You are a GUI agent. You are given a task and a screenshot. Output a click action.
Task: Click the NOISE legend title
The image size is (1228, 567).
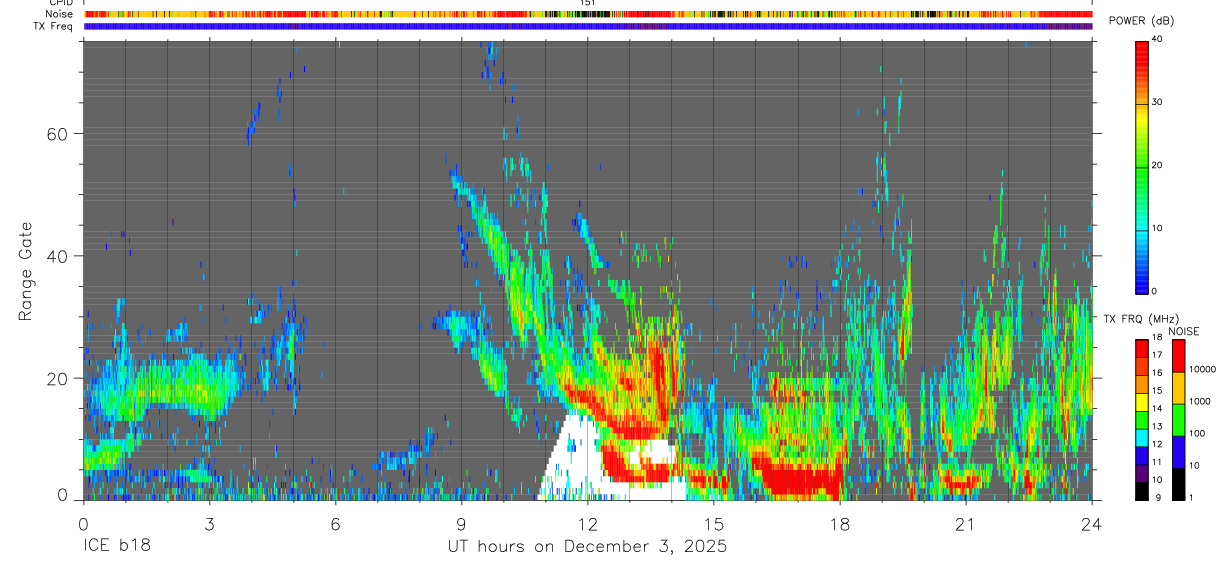(1184, 331)
